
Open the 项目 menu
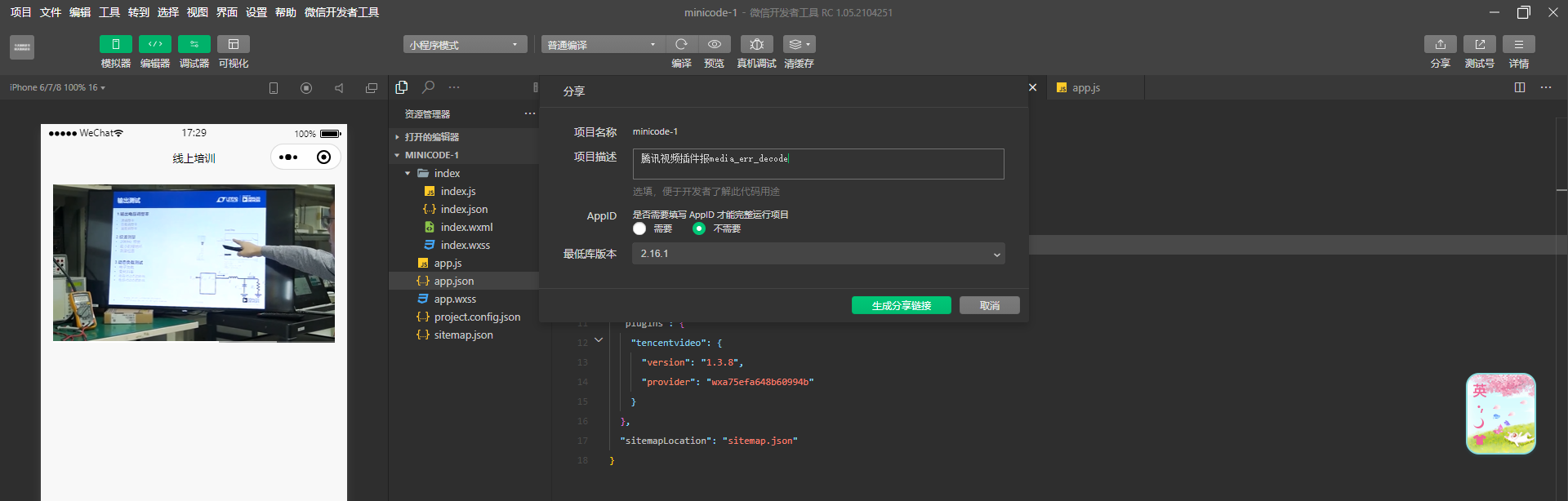[x=20, y=12]
